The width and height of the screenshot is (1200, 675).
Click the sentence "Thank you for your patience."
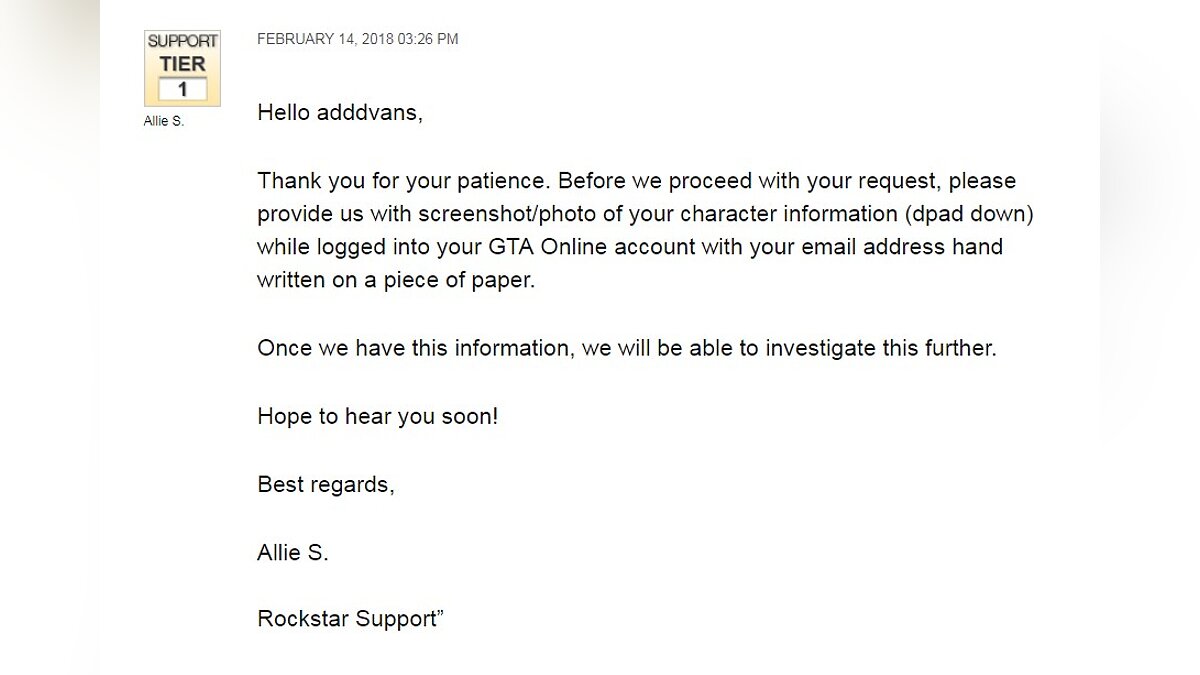pyautogui.click(x=404, y=181)
